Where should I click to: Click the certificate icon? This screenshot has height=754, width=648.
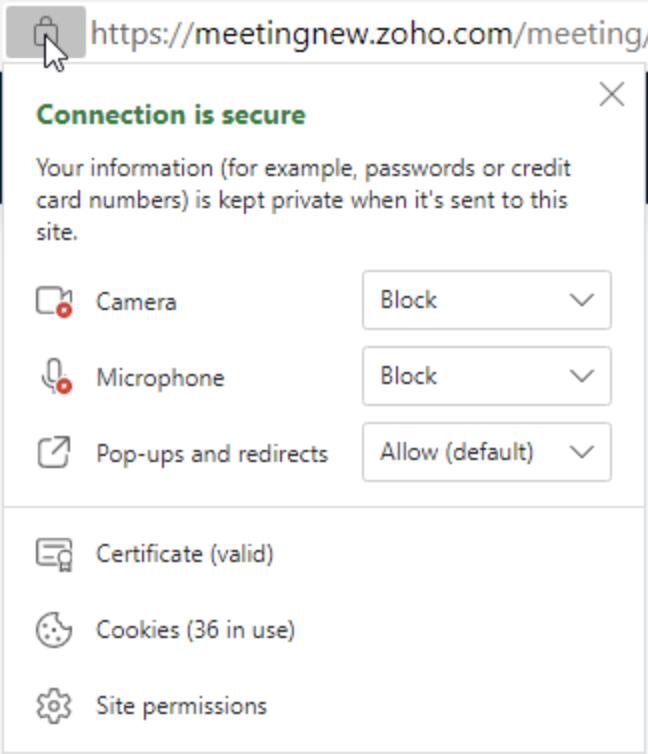(54, 553)
